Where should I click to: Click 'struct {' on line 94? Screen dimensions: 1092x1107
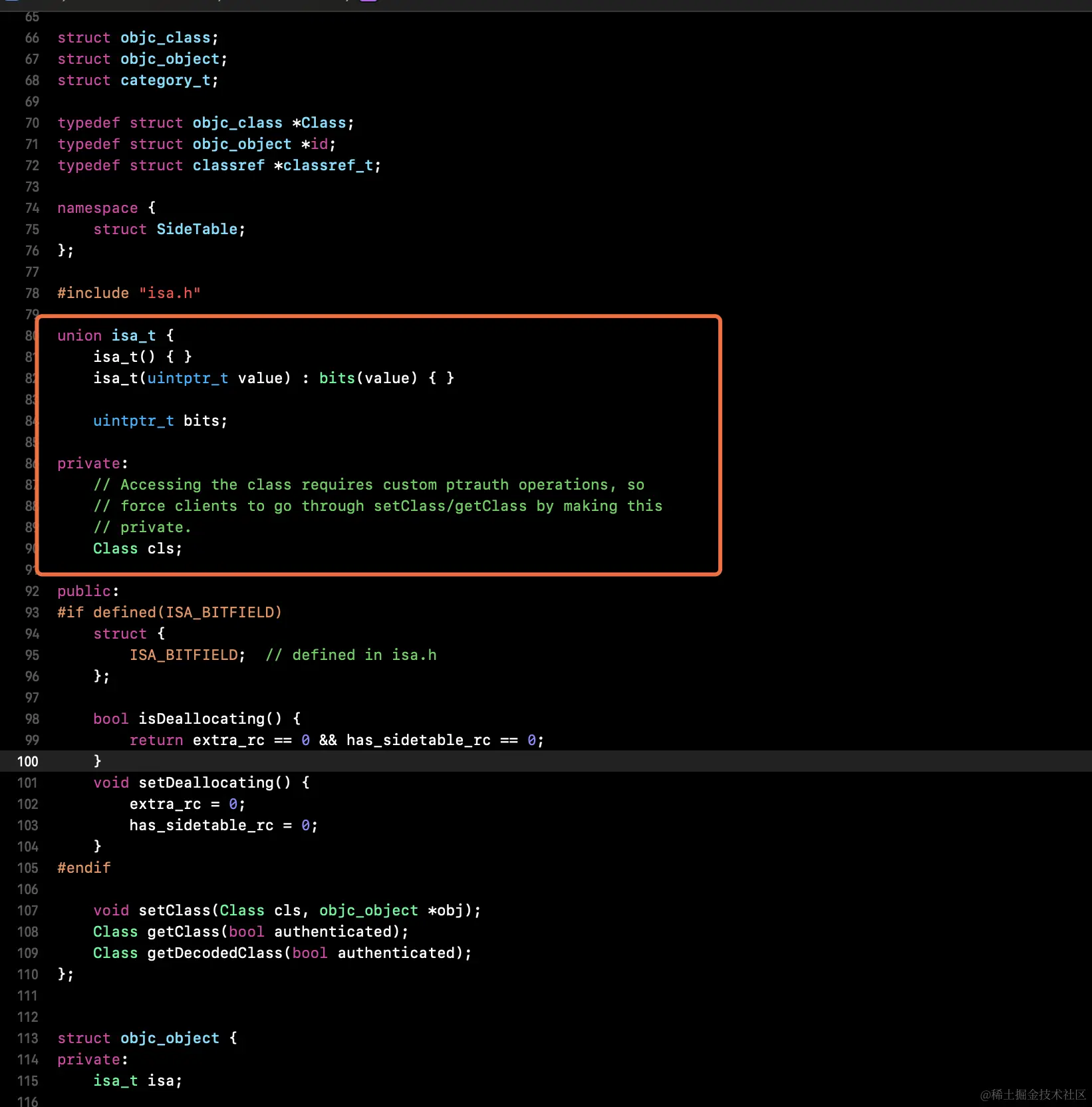click(x=129, y=634)
